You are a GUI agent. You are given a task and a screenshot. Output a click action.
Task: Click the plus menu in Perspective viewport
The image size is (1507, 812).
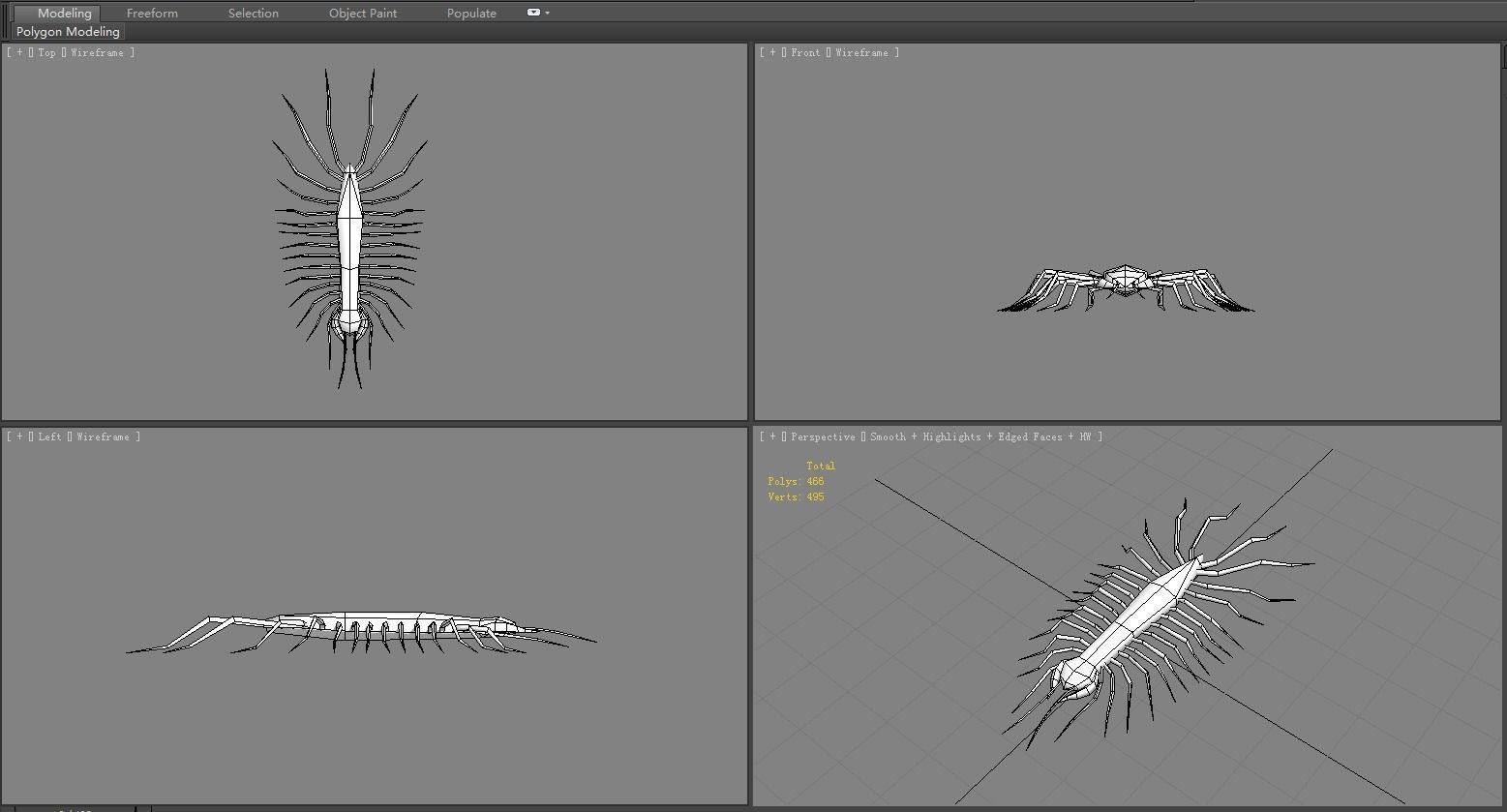(772, 436)
